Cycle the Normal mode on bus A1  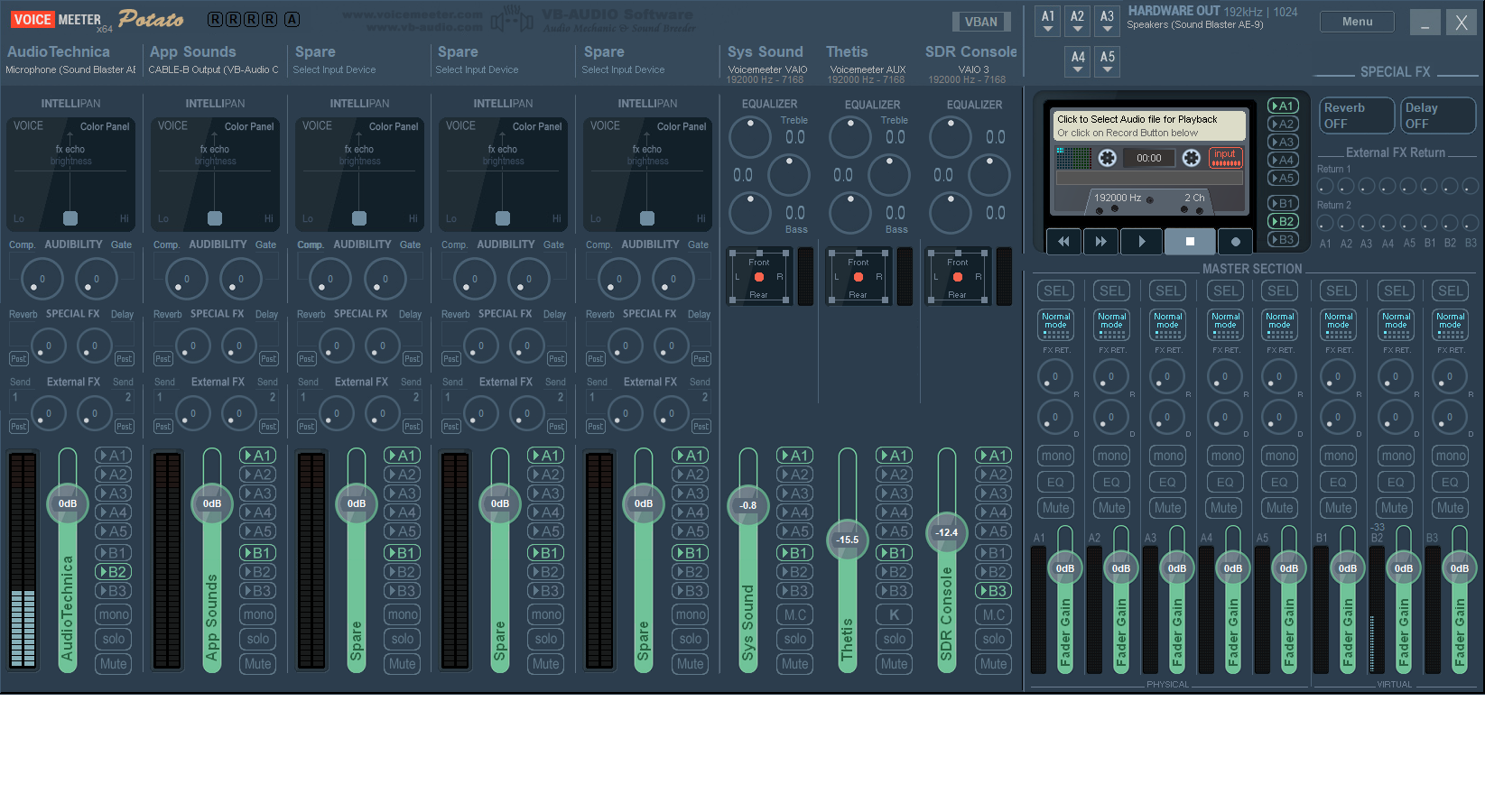(x=1056, y=325)
